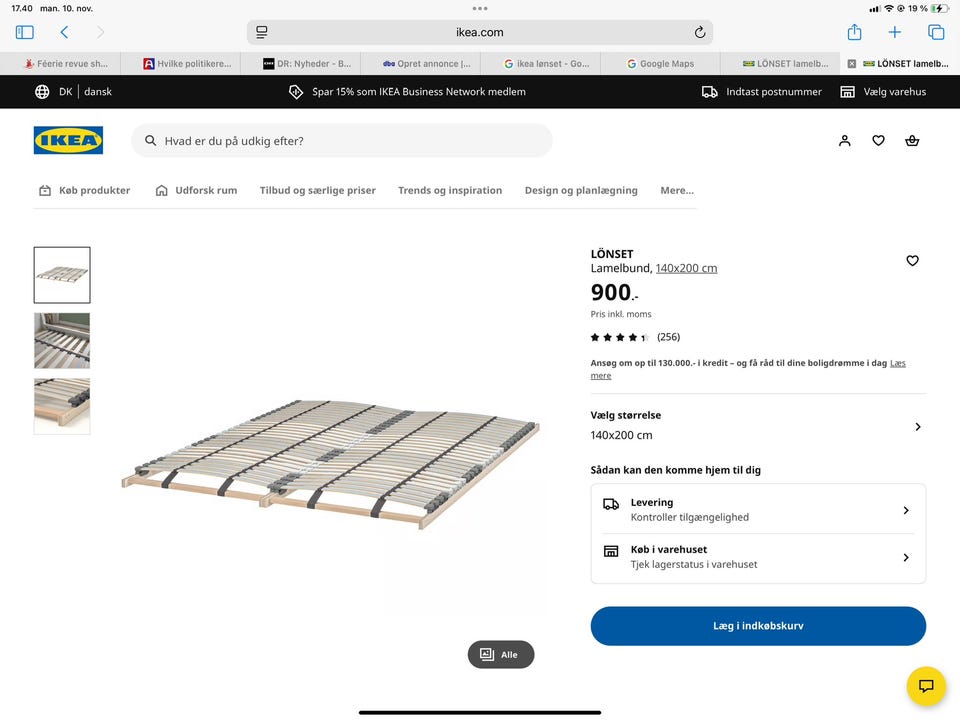Open the user account profile icon

point(845,141)
